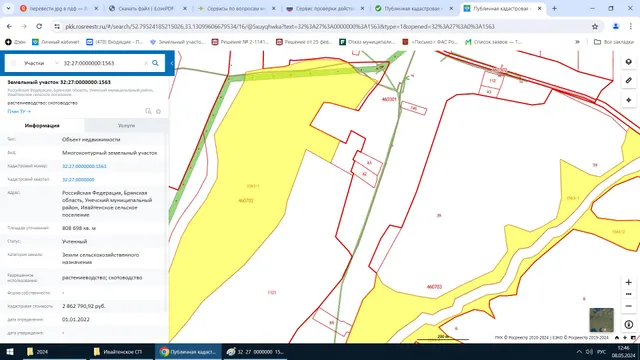Reset map orientation with compass icon
The width and height of the screenshot is (640, 360).
(x=629, y=324)
